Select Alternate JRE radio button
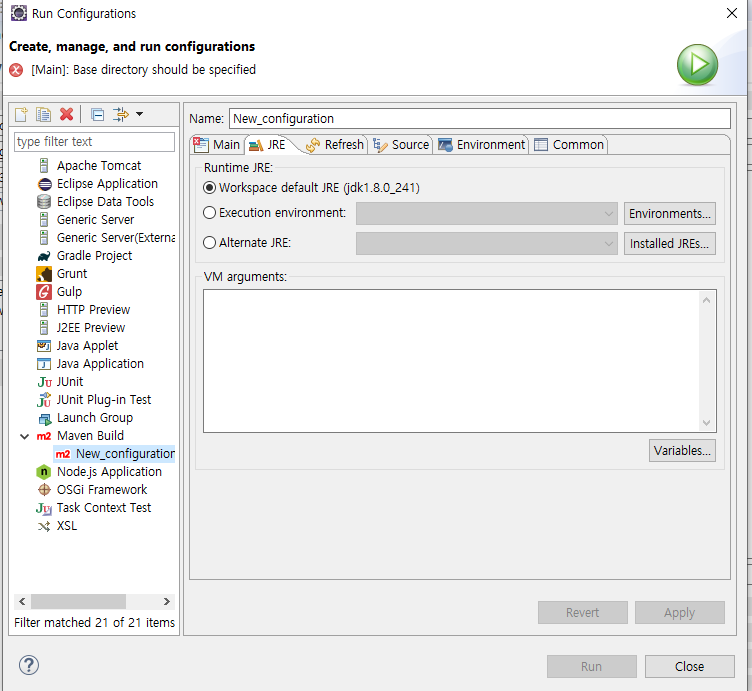 210,243
